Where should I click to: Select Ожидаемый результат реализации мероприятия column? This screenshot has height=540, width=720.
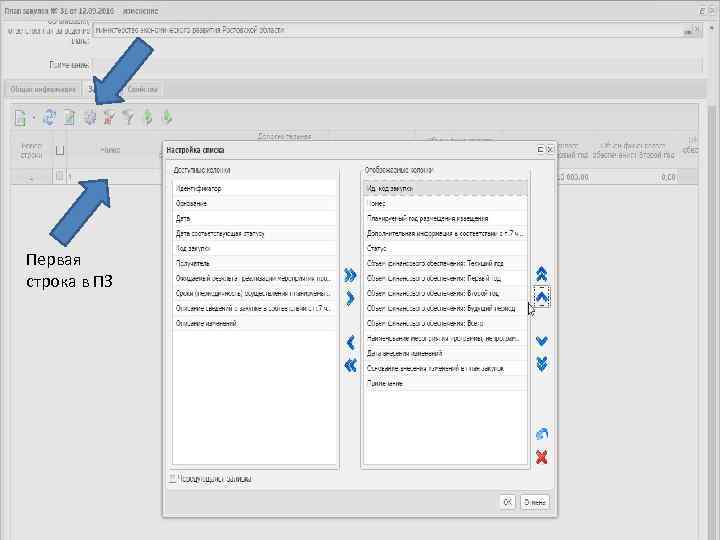(x=255, y=278)
